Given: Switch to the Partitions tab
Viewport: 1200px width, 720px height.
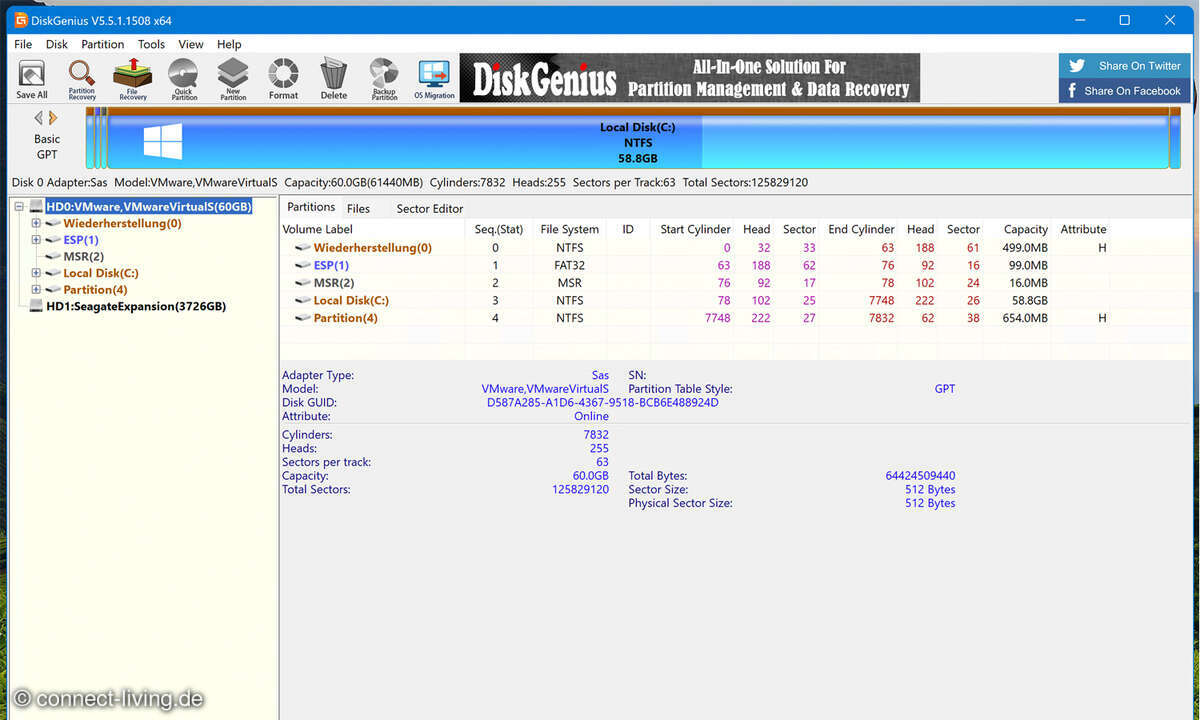Looking at the screenshot, I should (x=311, y=207).
